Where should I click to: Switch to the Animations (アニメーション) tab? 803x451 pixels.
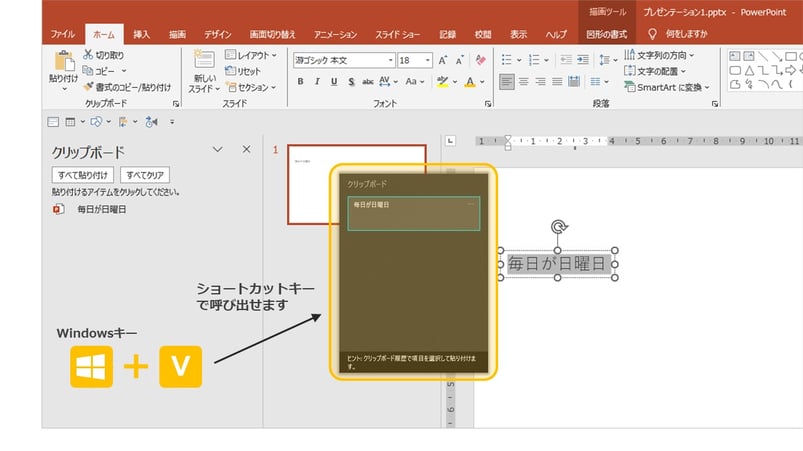coord(335,34)
